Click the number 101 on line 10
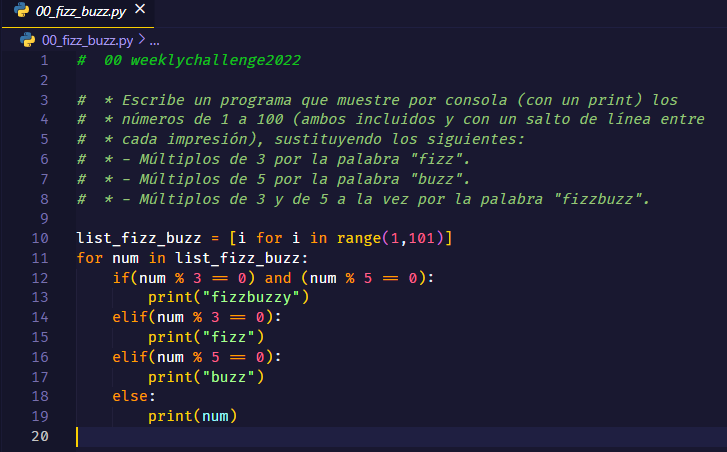Viewport: 727px width, 452px height. point(421,238)
